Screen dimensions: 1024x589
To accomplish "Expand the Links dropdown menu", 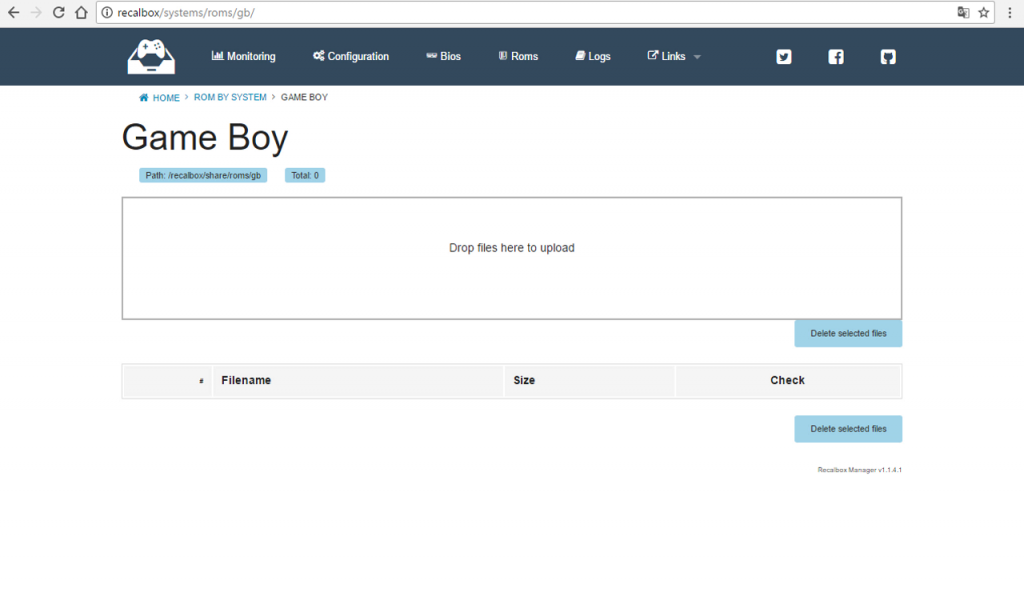I will (x=674, y=57).
